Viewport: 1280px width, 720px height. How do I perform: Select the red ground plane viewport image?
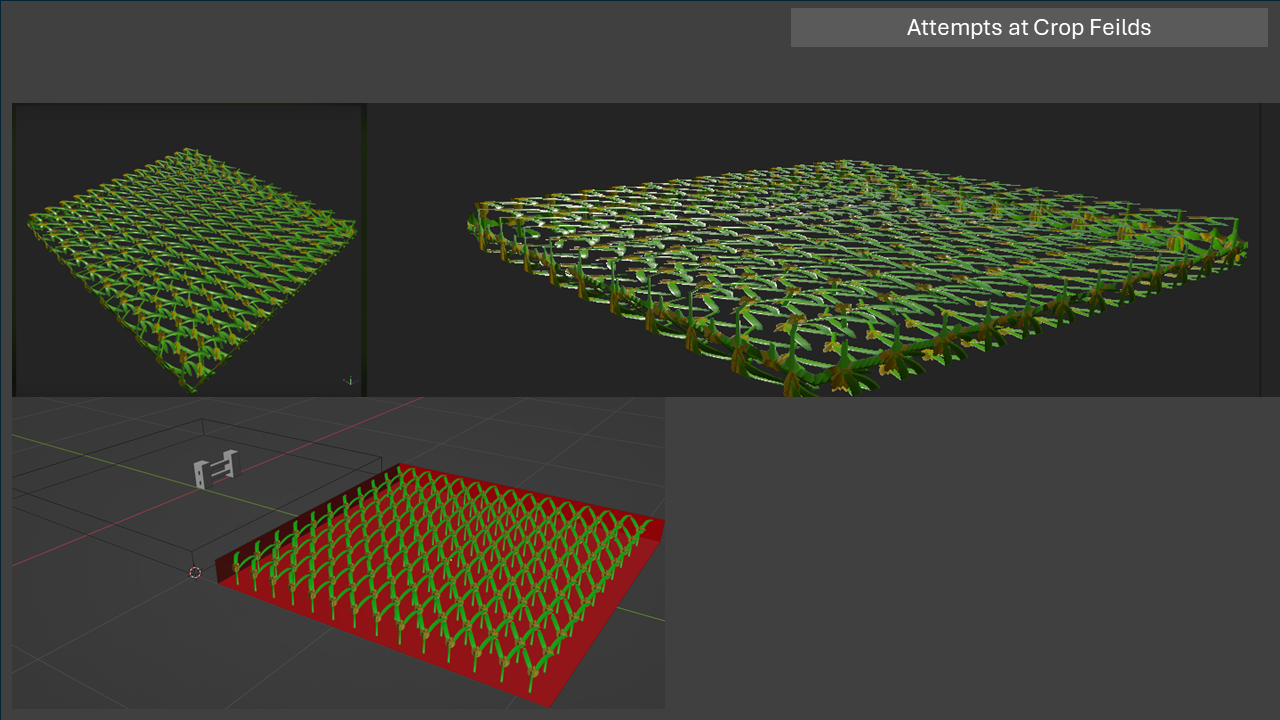pos(338,553)
